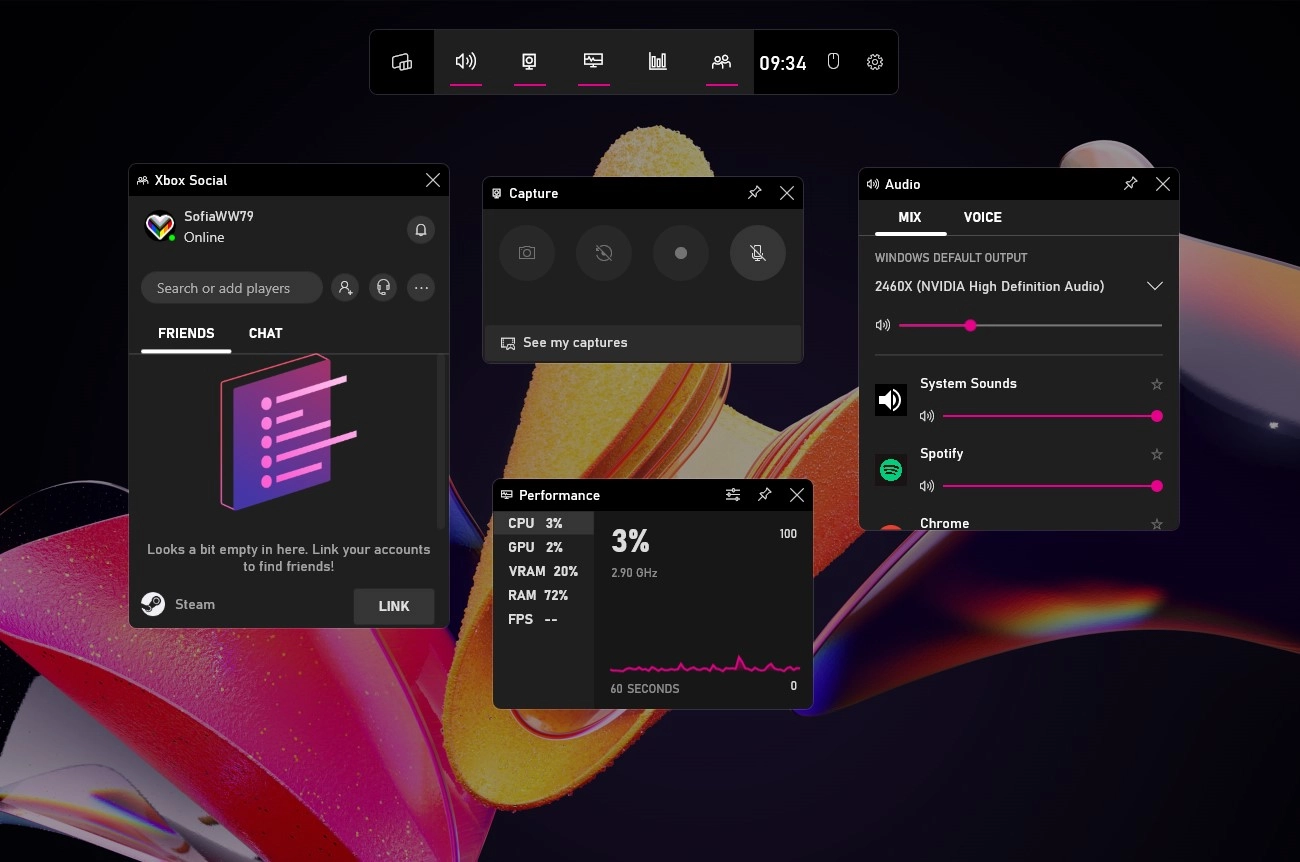Adjust the System Sounds volume slider
Screen dimensions: 1300x862
(x=1053, y=416)
